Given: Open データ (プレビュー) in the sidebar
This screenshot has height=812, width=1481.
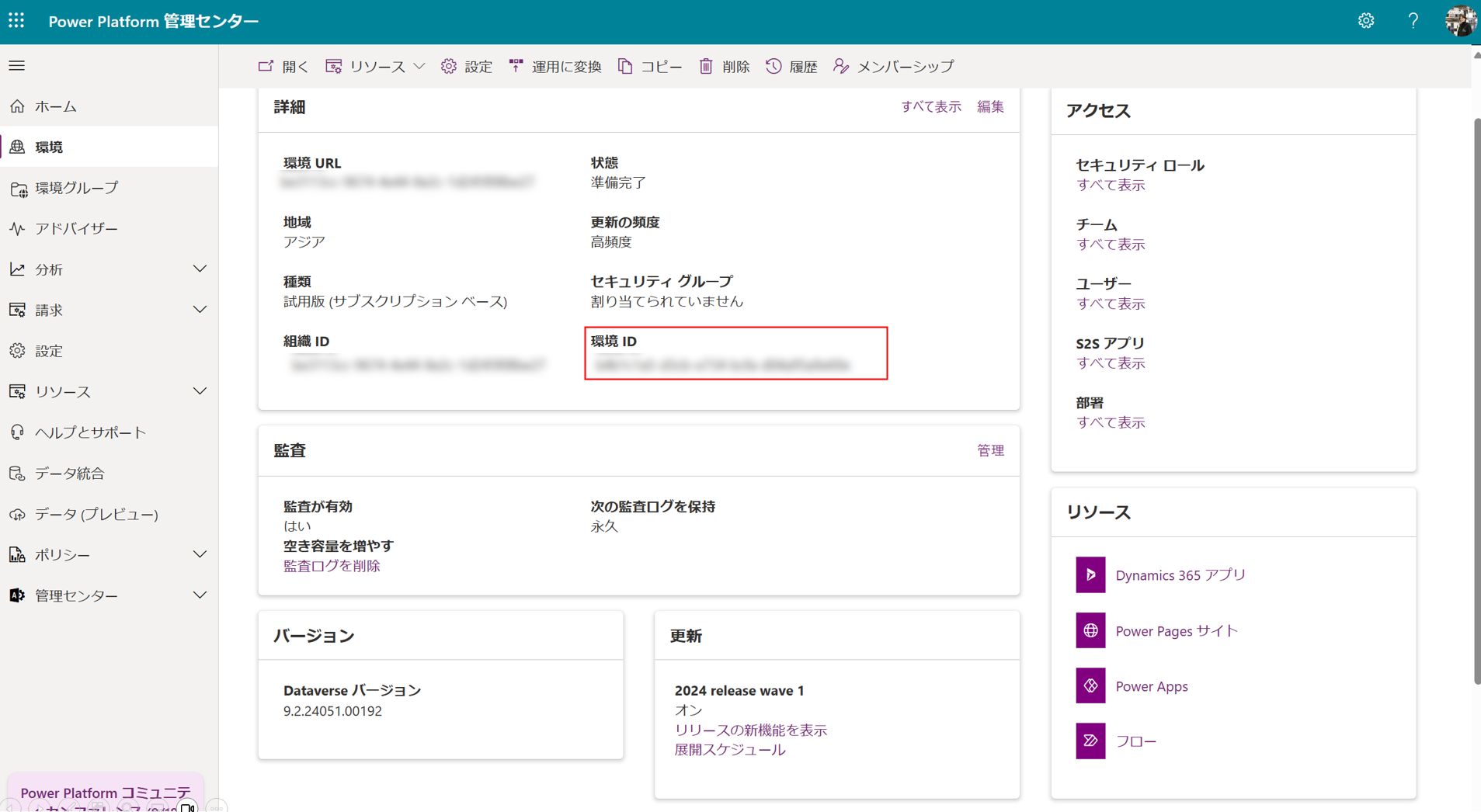Looking at the screenshot, I should (110, 514).
